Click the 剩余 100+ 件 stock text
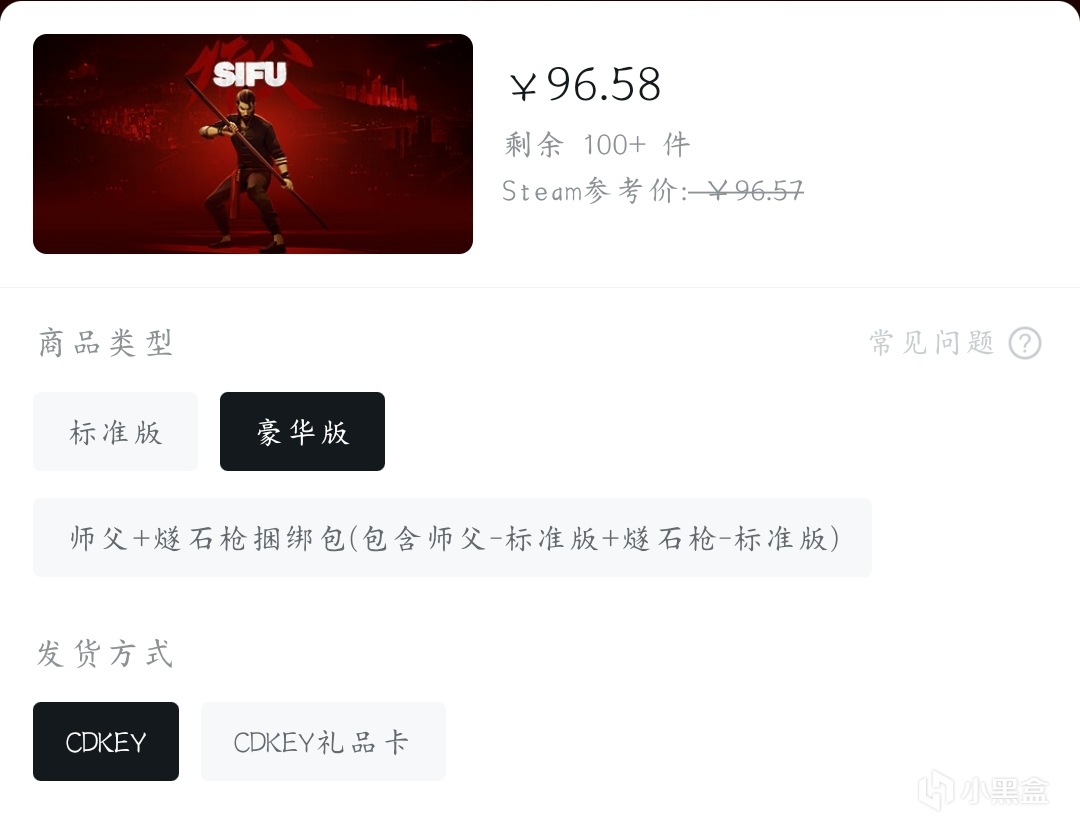 [x=597, y=145]
